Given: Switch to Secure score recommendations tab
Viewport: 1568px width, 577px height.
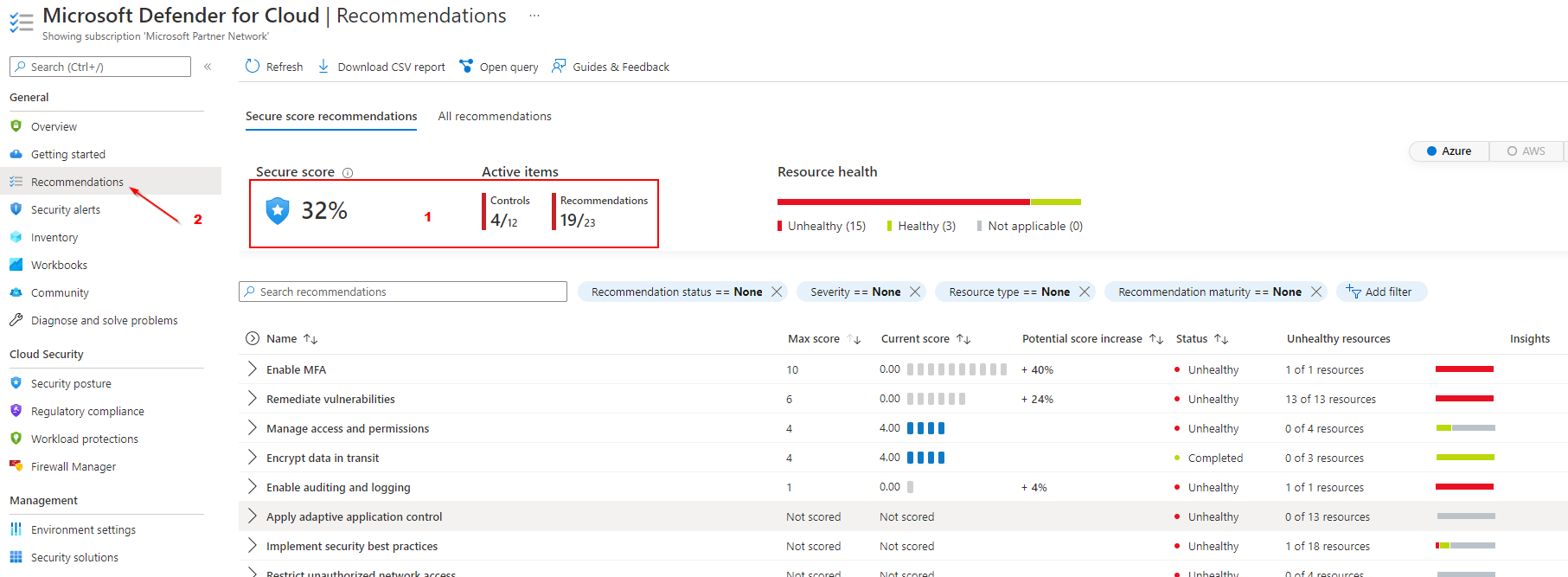Looking at the screenshot, I should pos(331,116).
